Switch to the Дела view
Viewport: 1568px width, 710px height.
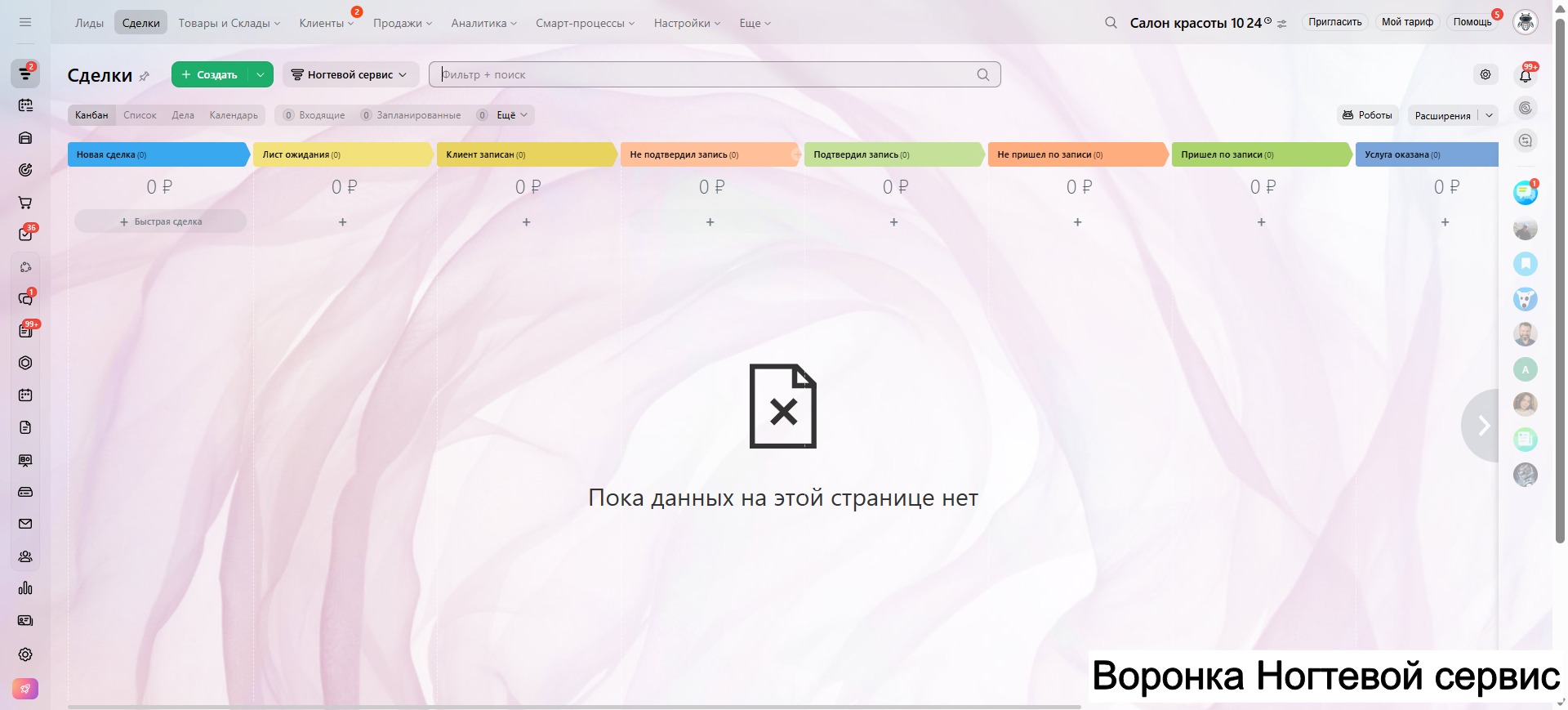[183, 115]
